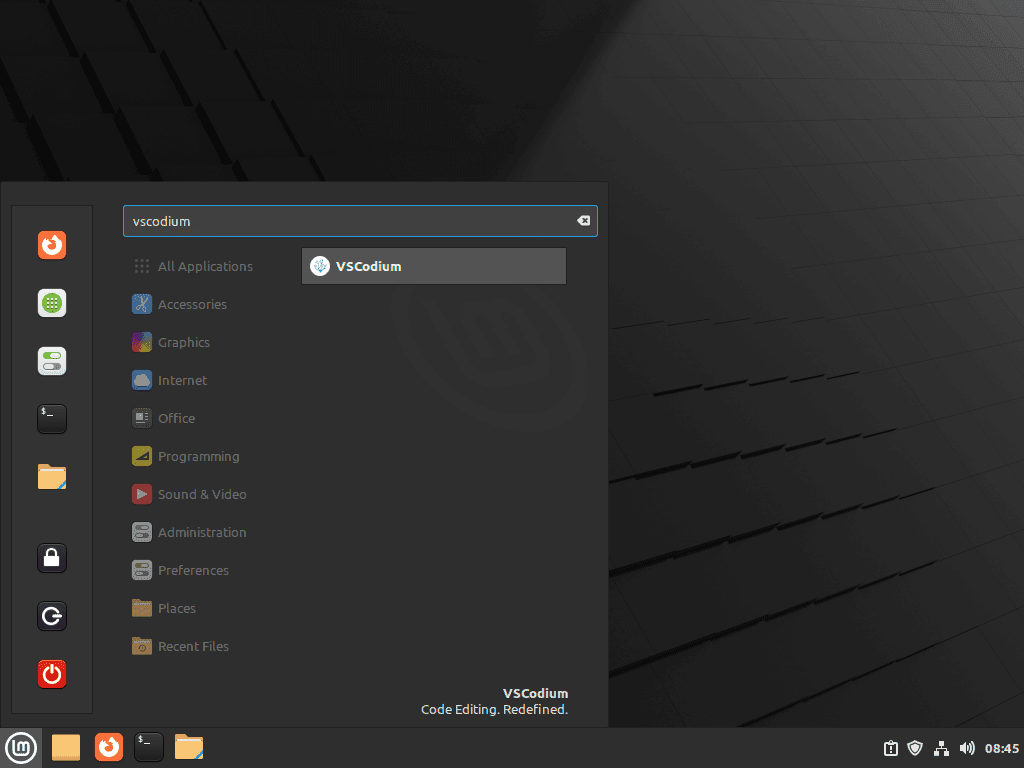This screenshot has height=768, width=1024.
Task: Open Terminal from the taskbar
Action: point(149,748)
